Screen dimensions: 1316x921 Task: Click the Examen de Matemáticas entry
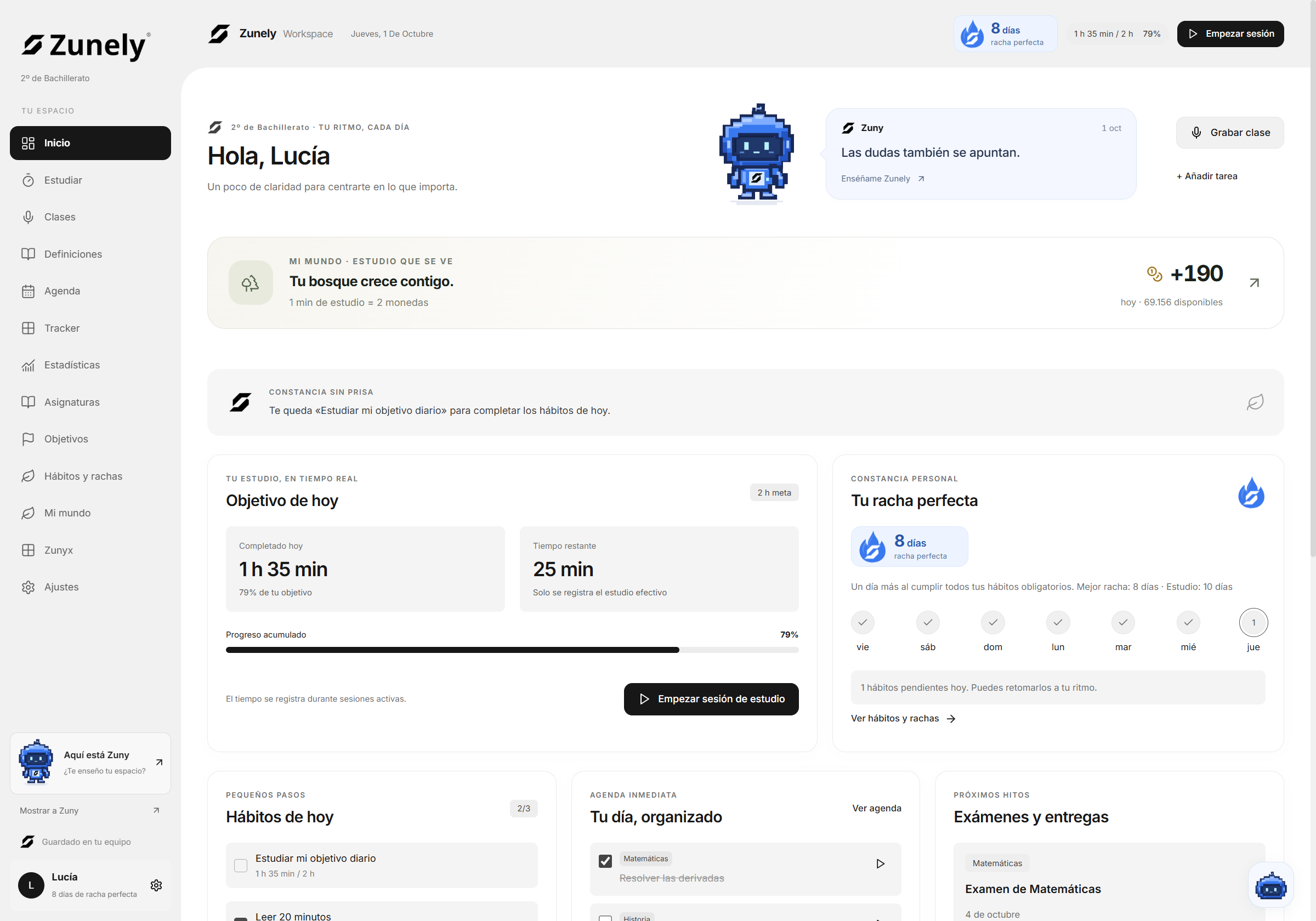point(1033,889)
